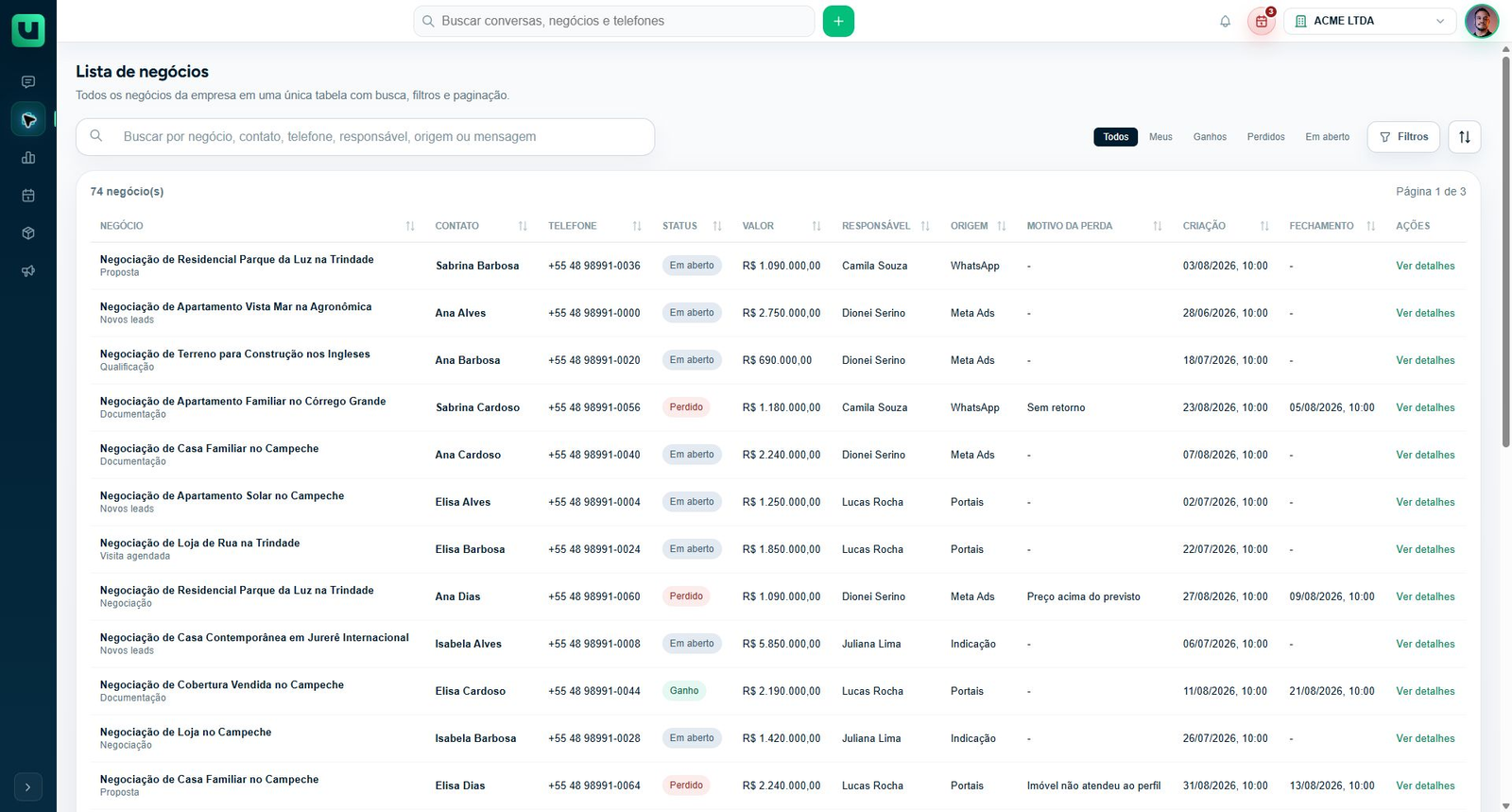
Task: Open the bar chart reports icon
Action: tap(28, 158)
